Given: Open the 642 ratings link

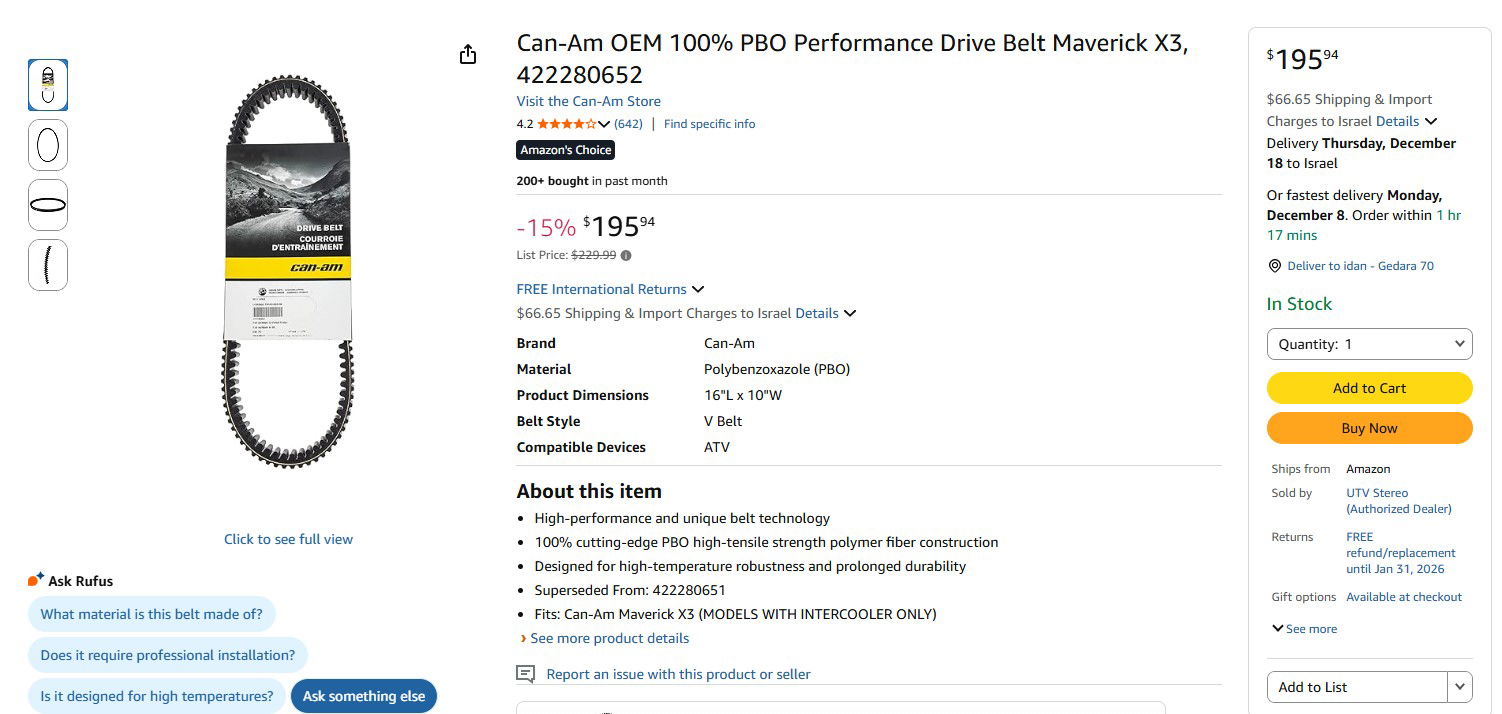Looking at the screenshot, I should pos(628,124).
